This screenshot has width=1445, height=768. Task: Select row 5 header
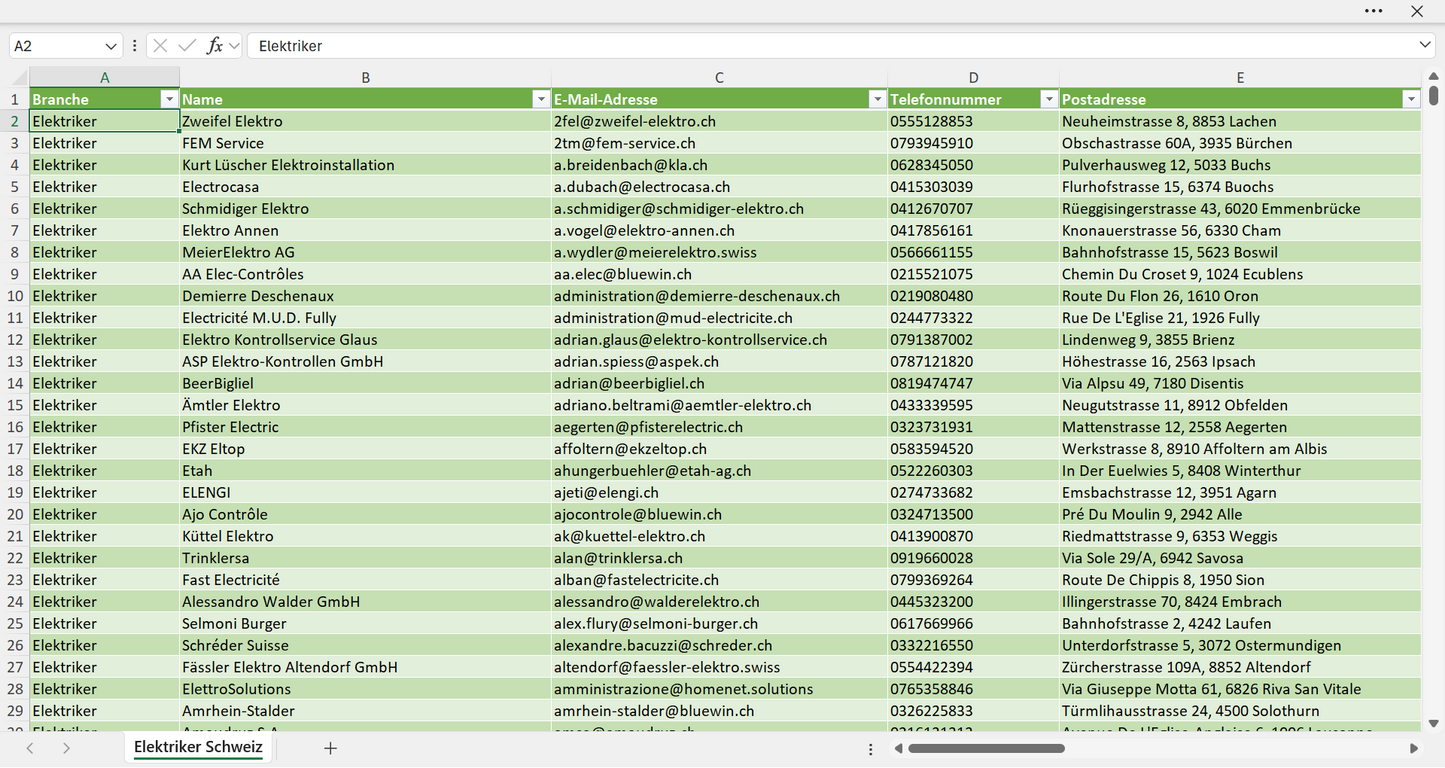[x=15, y=187]
